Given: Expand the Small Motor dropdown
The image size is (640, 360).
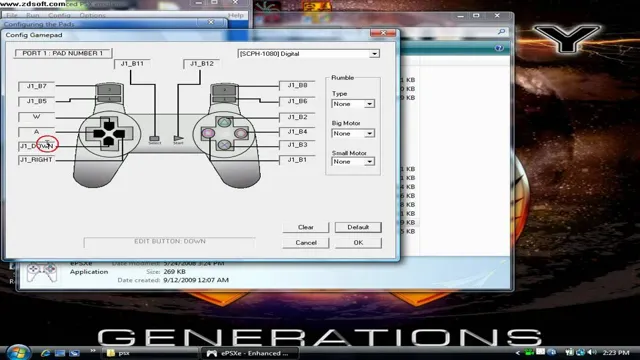Looking at the screenshot, I should [x=369, y=162].
